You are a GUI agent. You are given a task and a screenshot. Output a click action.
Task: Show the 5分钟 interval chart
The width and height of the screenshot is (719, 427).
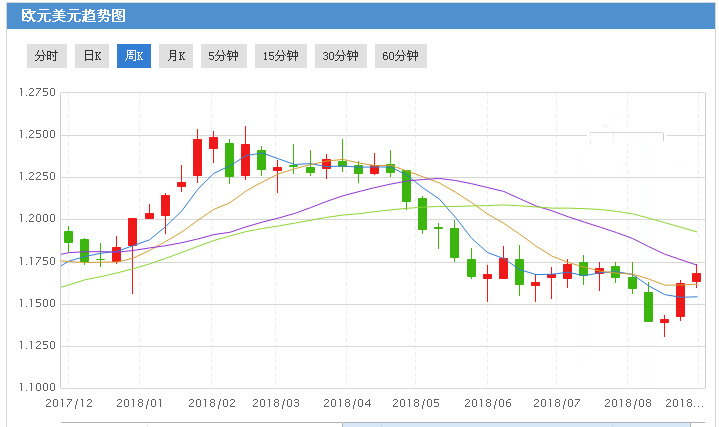tap(223, 56)
